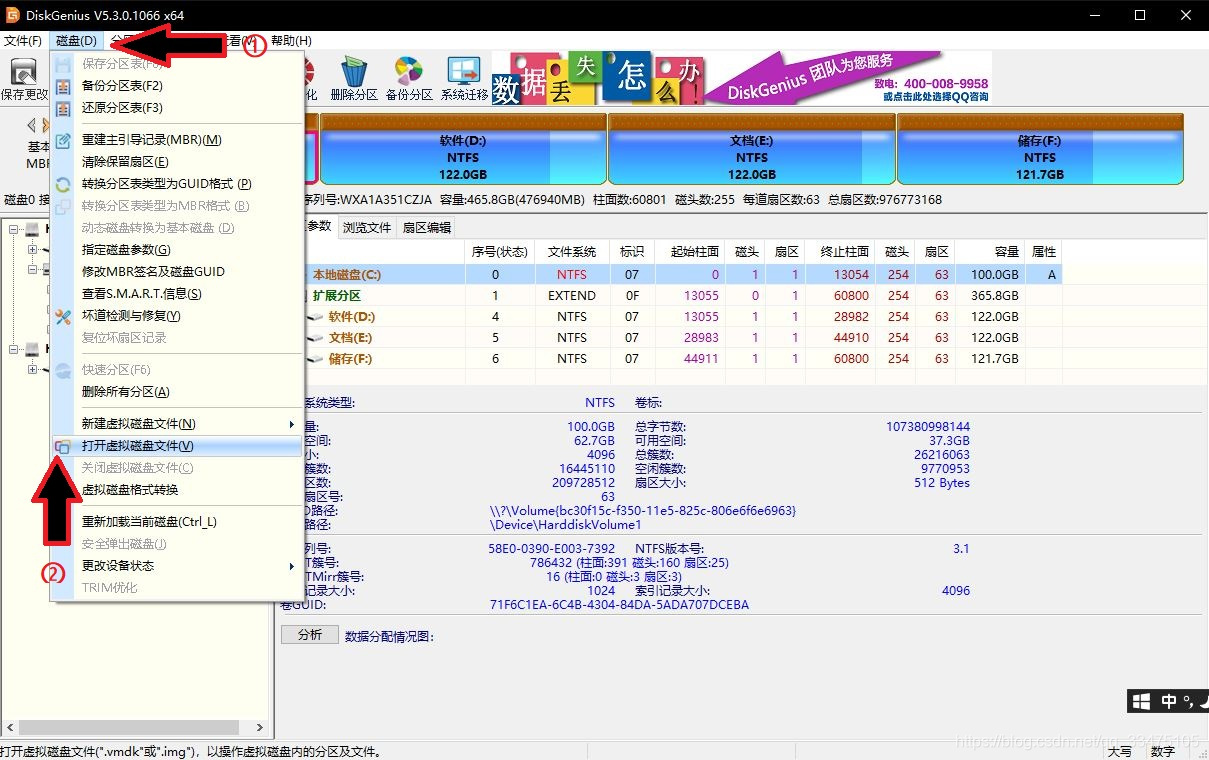The image size is (1209, 760).
Task: Select 打开虚拟磁盘文件(V) menu entry
Action: (176, 446)
